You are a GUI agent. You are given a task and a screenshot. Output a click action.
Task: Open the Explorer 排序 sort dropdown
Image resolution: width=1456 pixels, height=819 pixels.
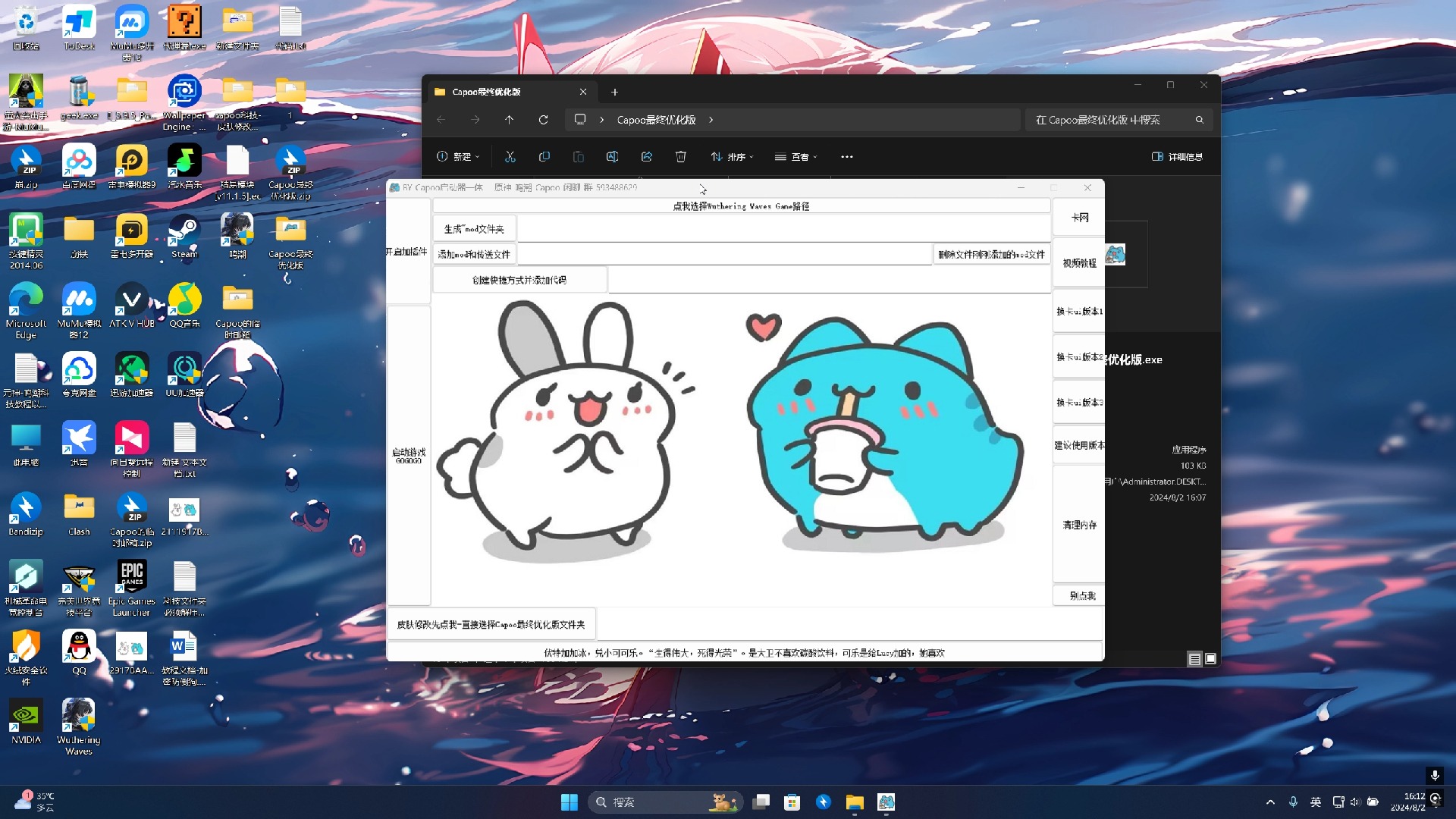point(732,157)
